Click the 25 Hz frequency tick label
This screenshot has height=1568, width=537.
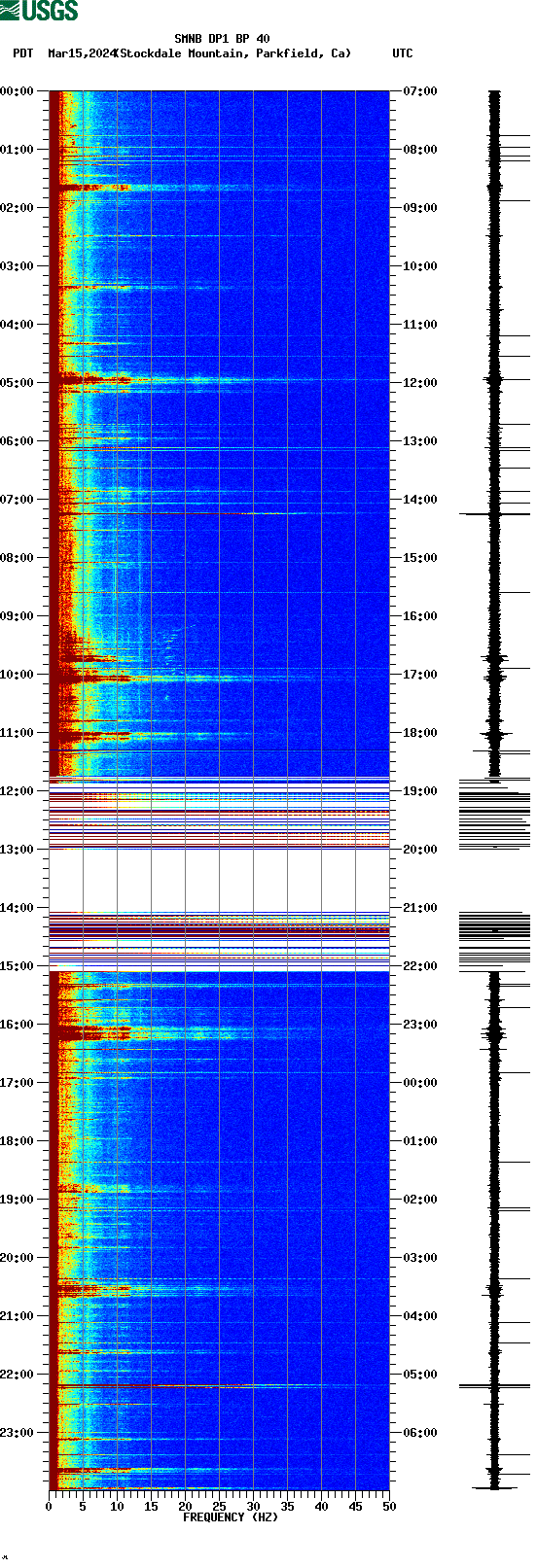219,1507
